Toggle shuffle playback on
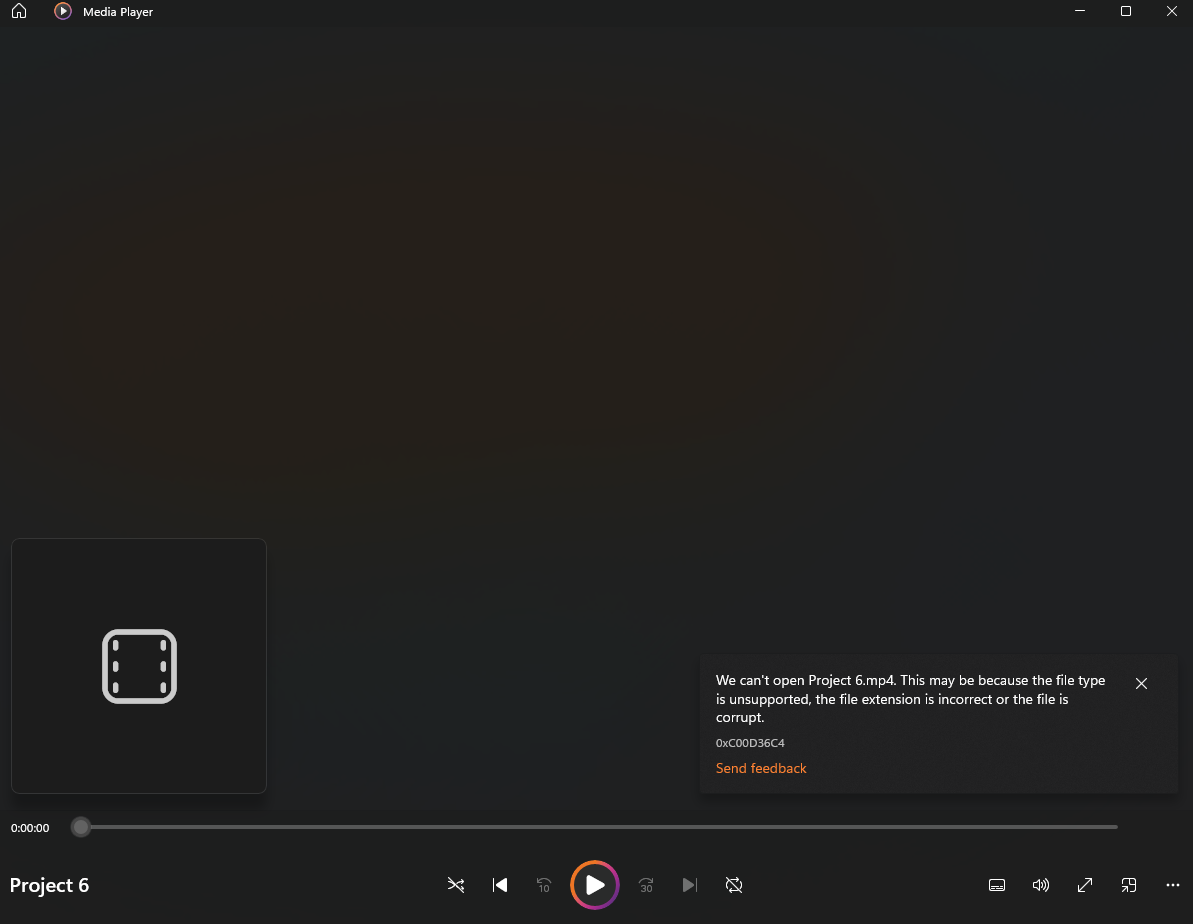Image resolution: width=1193 pixels, height=924 pixels. click(x=455, y=885)
